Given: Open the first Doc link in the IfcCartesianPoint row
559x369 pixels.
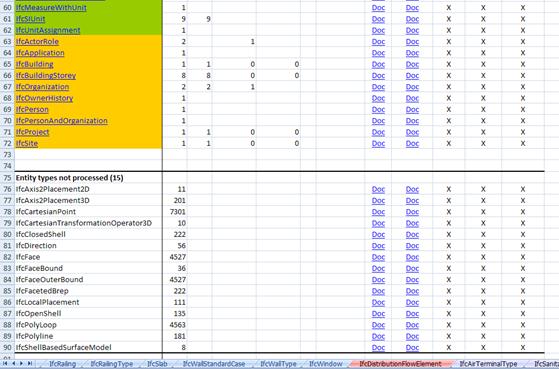Looking at the screenshot, I should 378,212.
